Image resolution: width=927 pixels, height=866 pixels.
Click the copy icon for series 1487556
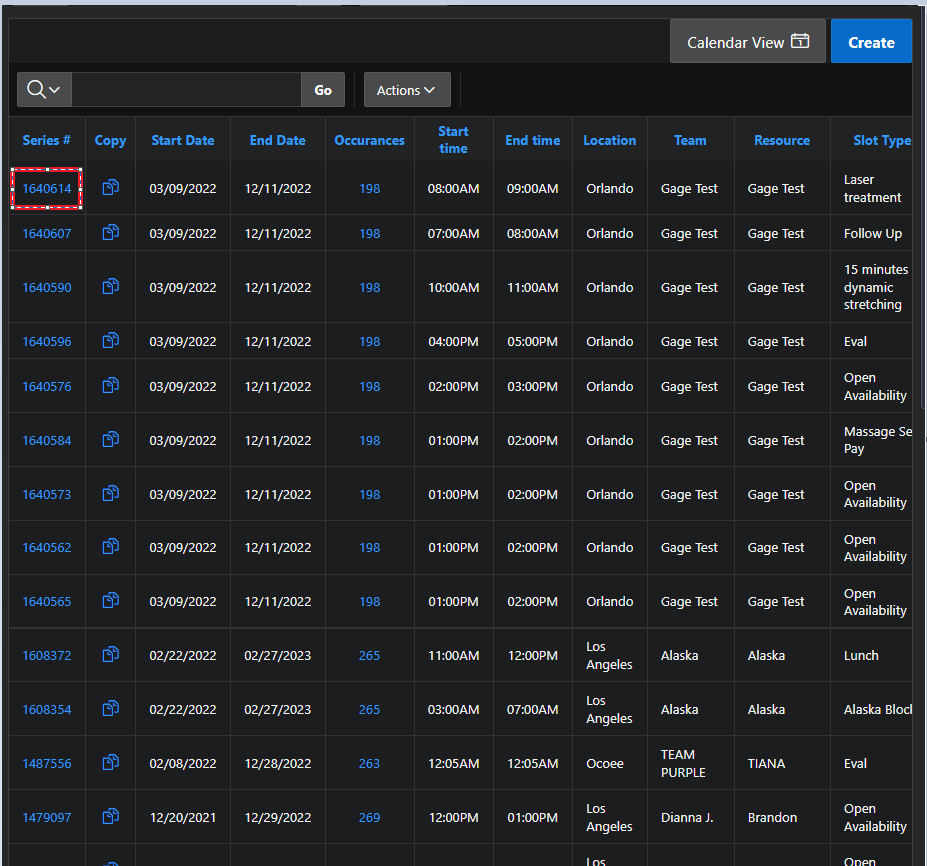tap(110, 763)
